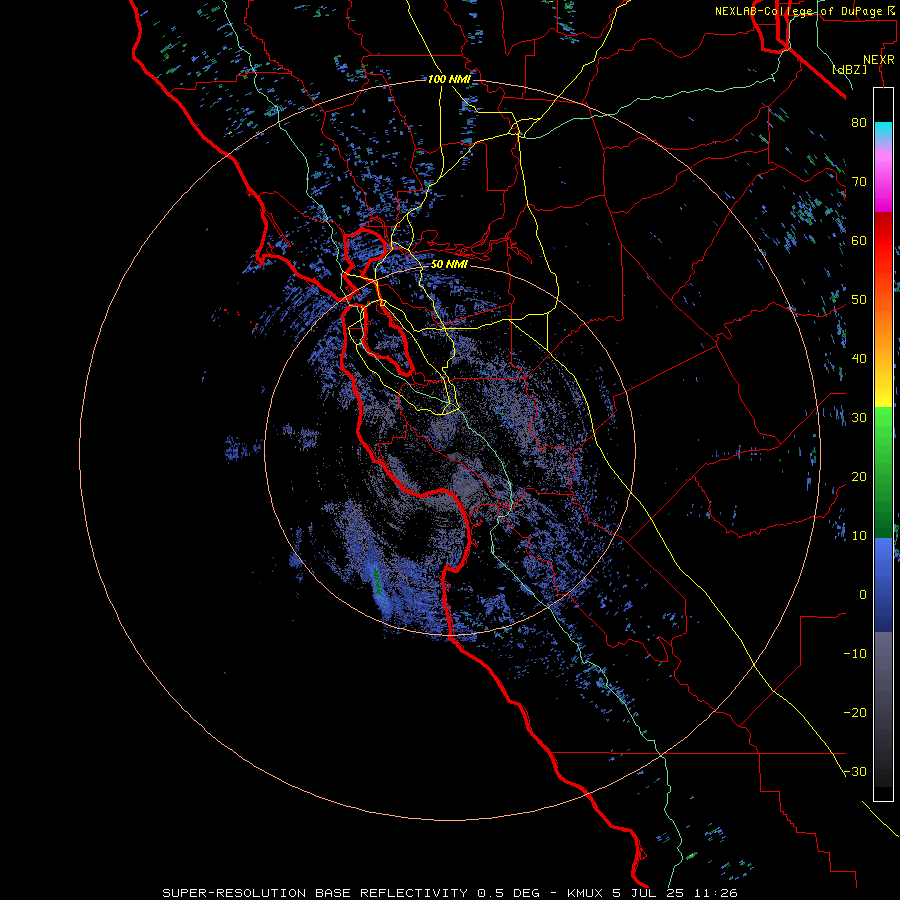Click the 60 value on the dBZ scale
The width and height of the screenshot is (900, 900).
tap(859, 240)
